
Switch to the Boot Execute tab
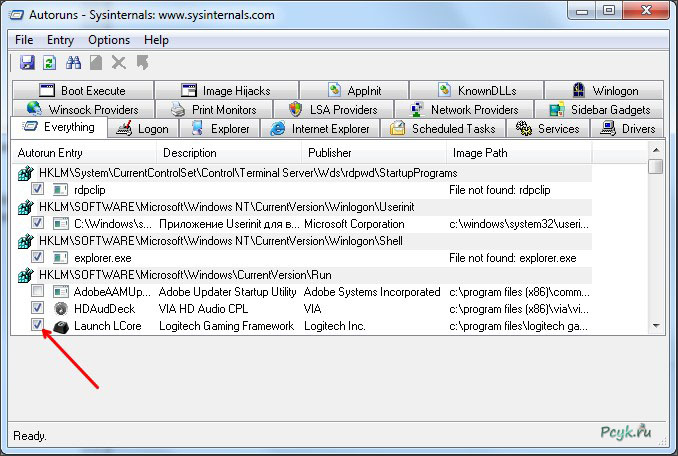click(83, 90)
